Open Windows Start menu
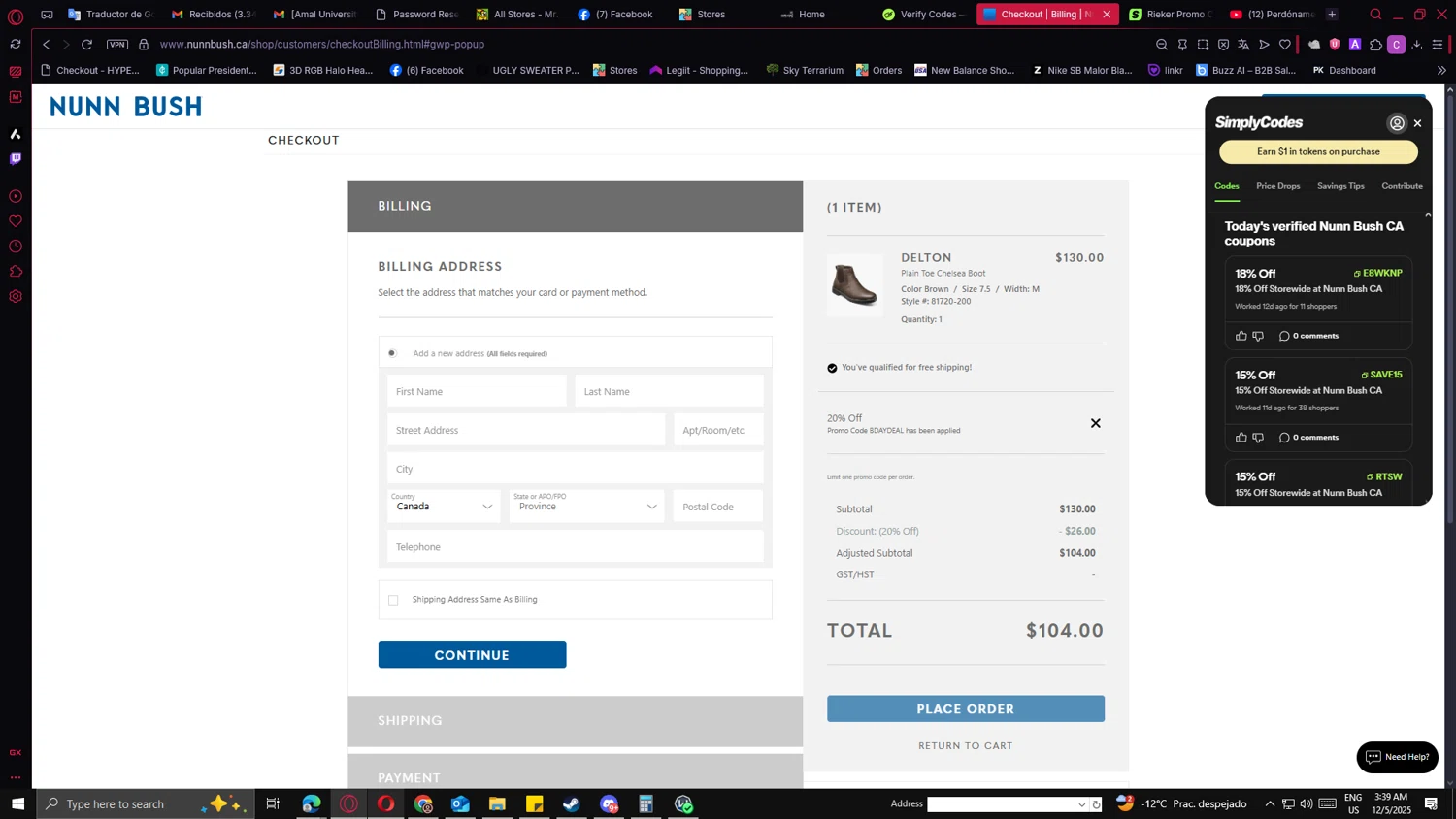 tap(17, 803)
